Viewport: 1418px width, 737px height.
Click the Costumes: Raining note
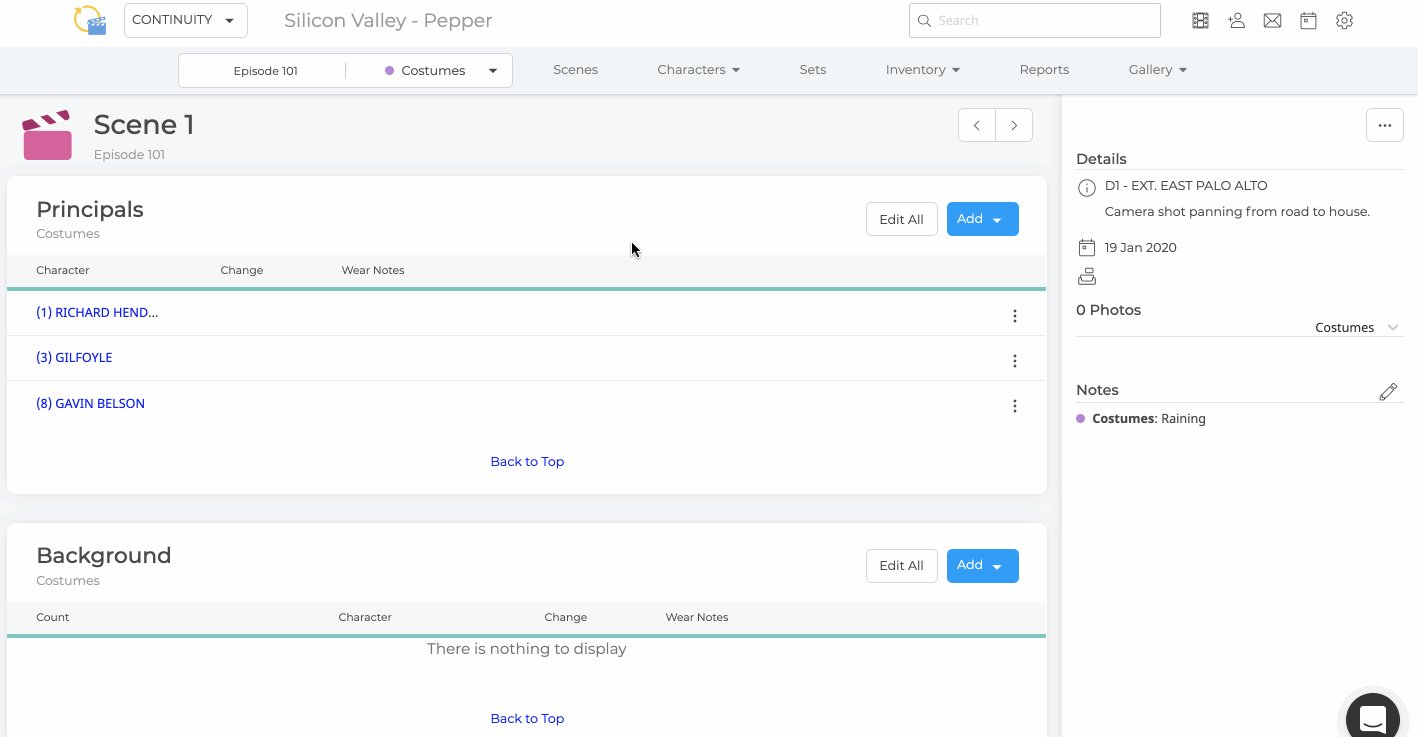coord(1148,419)
